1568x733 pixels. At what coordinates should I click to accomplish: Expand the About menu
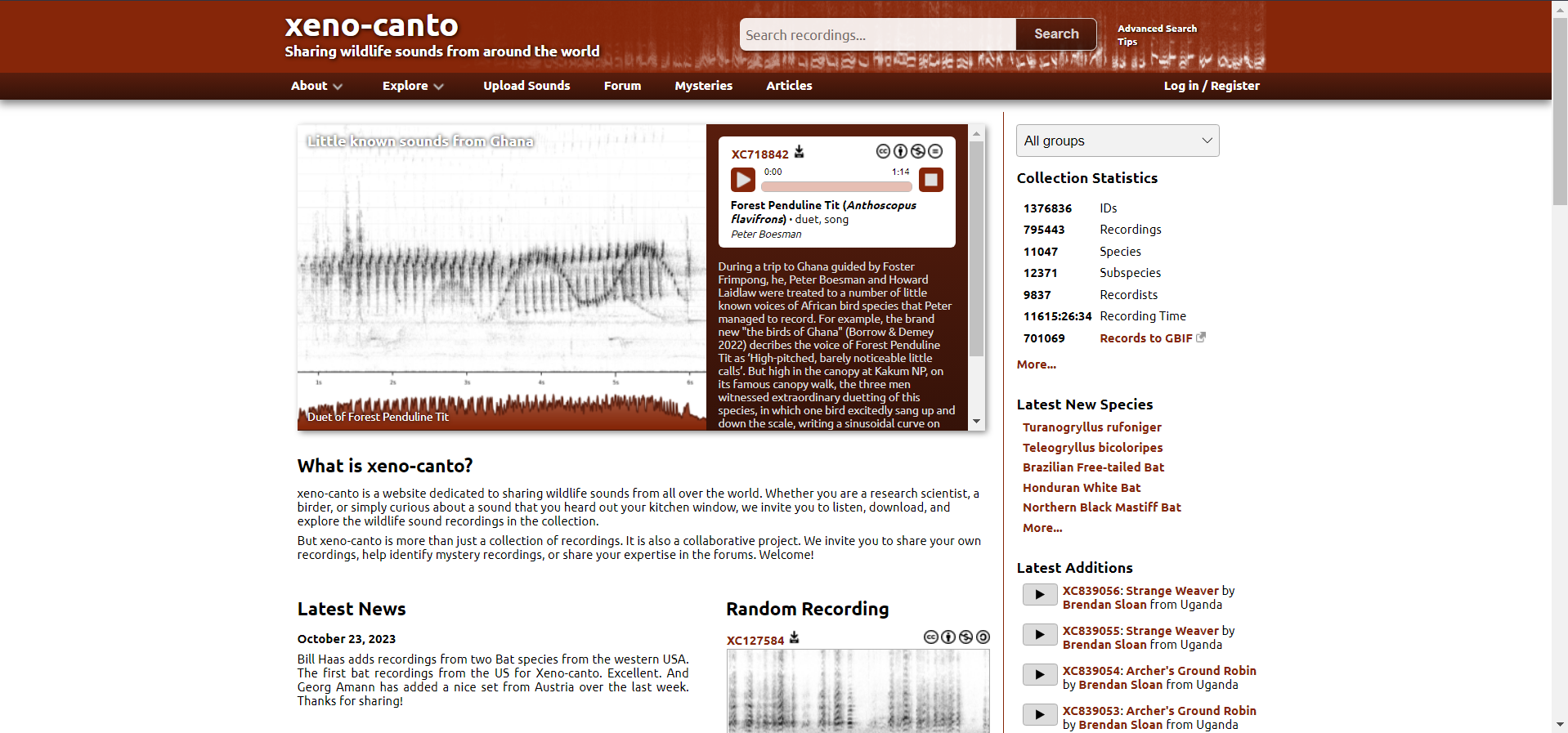coord(316,86)
